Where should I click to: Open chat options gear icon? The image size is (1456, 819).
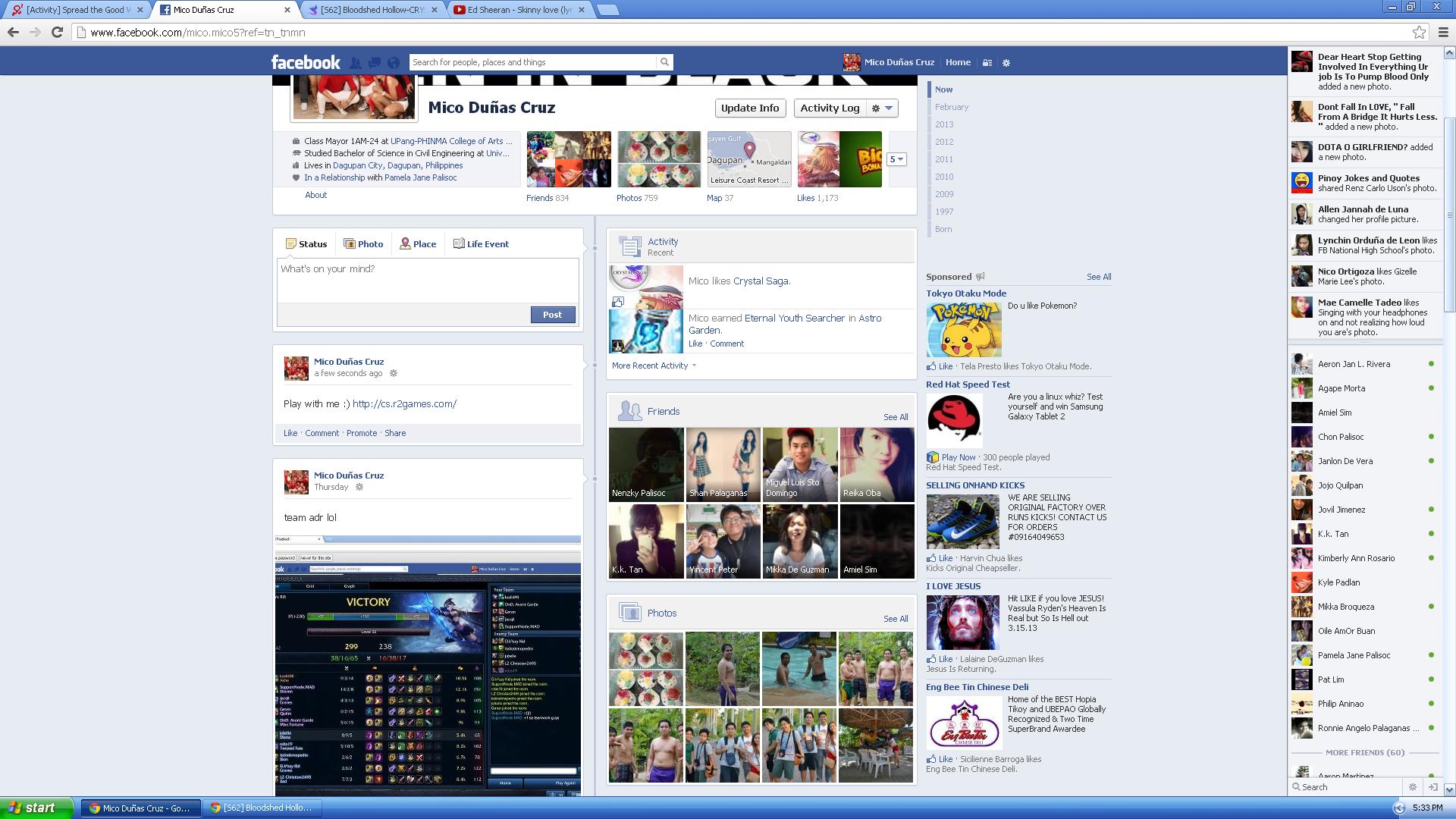(1412, 787)
